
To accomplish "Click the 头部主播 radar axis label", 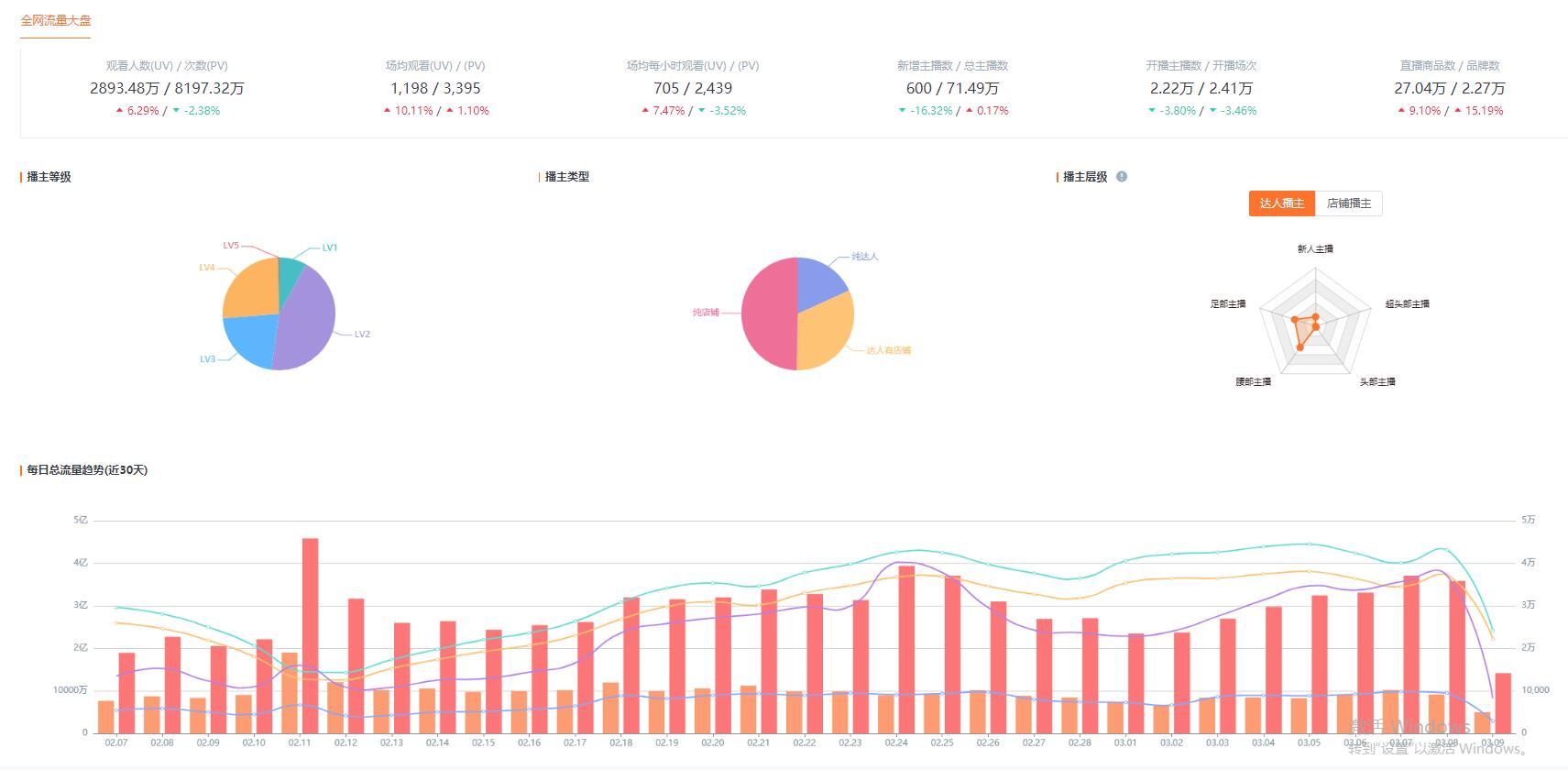I will tap(1377, 382).
